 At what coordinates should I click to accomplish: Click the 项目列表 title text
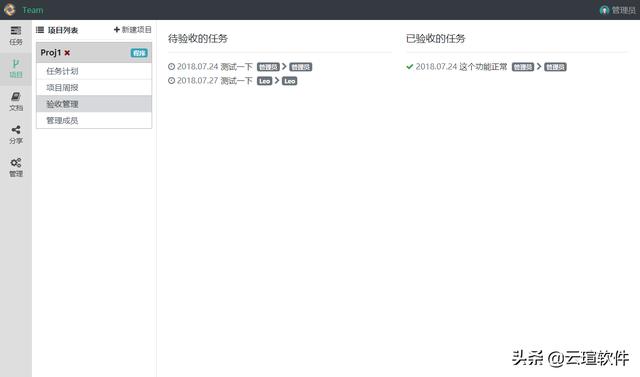(x=63, y=30)
